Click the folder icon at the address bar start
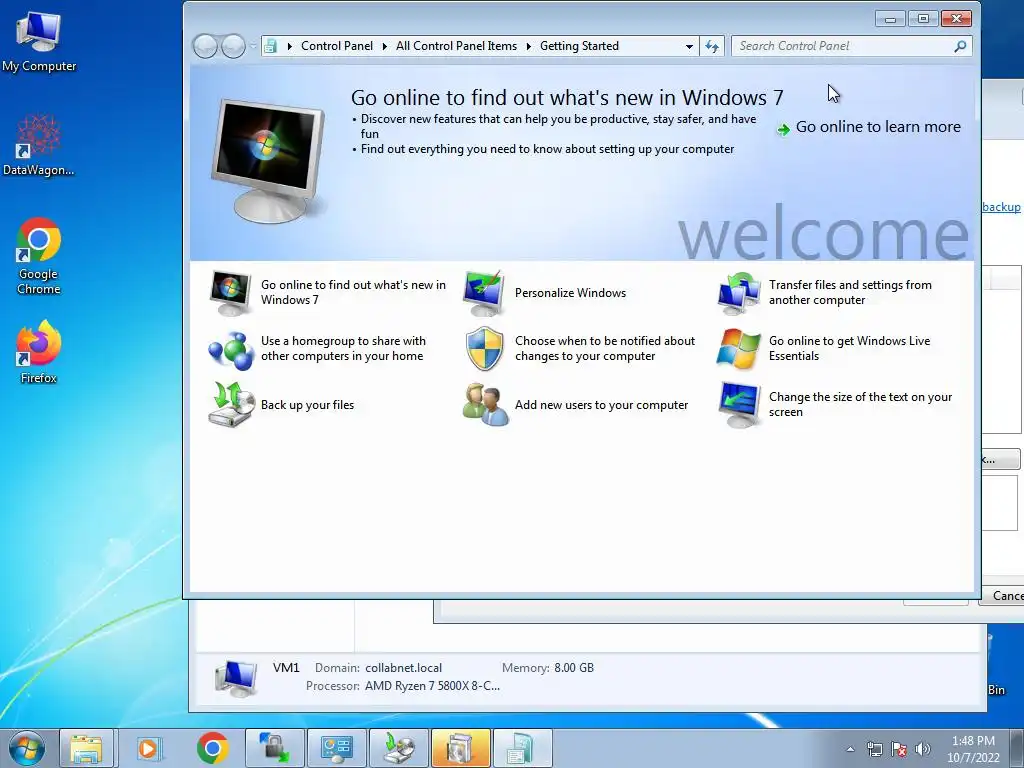This screenshot has width=1024, height=768. (270, 46)
